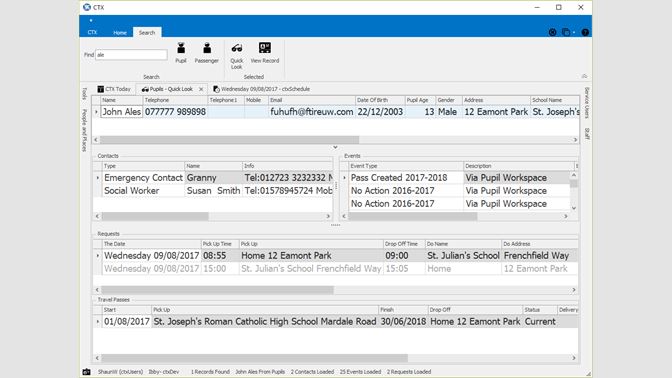Expand the 01/08/2017 travel pass row indicator
672x378 pixels.
pos(98,322)
